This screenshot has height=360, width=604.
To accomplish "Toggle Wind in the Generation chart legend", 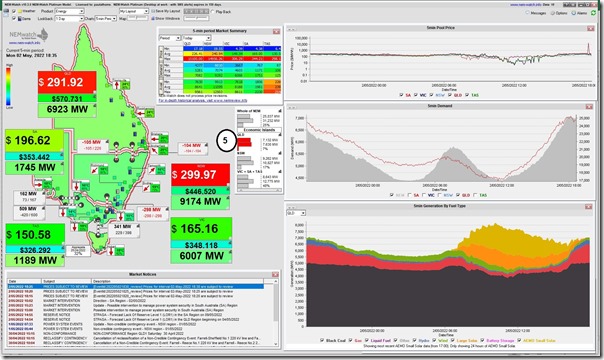I will coord(434,340).
